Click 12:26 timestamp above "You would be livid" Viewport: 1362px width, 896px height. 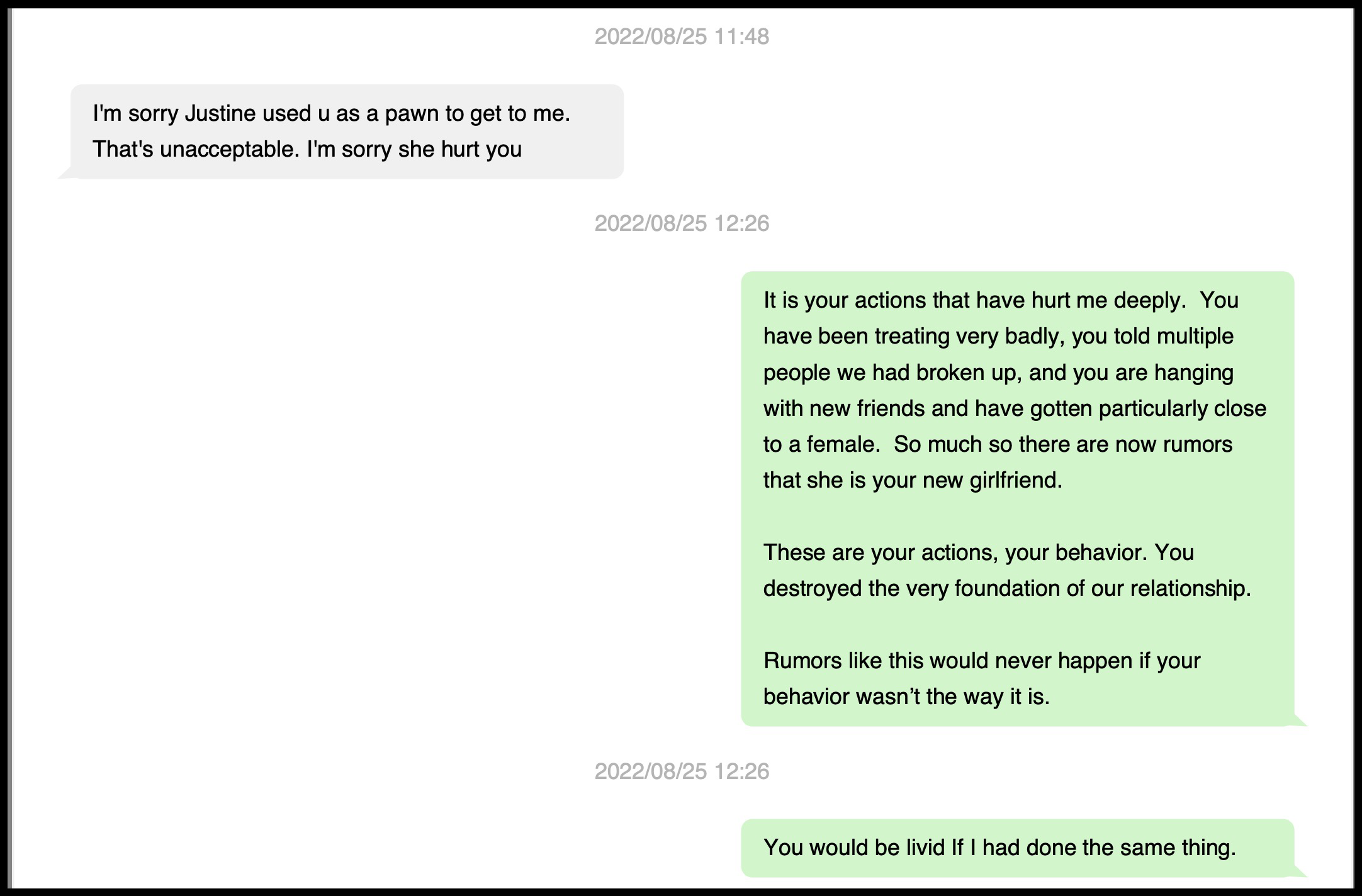tap(681, 771)
